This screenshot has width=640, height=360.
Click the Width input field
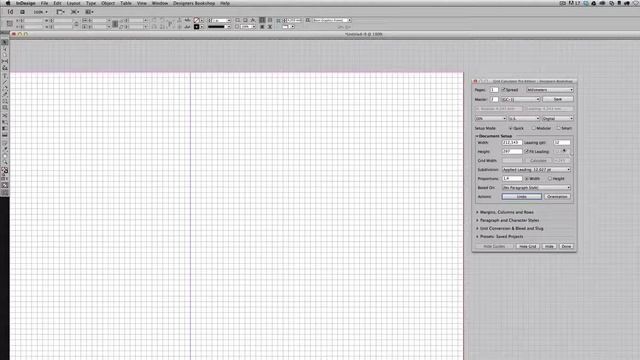point(511,142)
